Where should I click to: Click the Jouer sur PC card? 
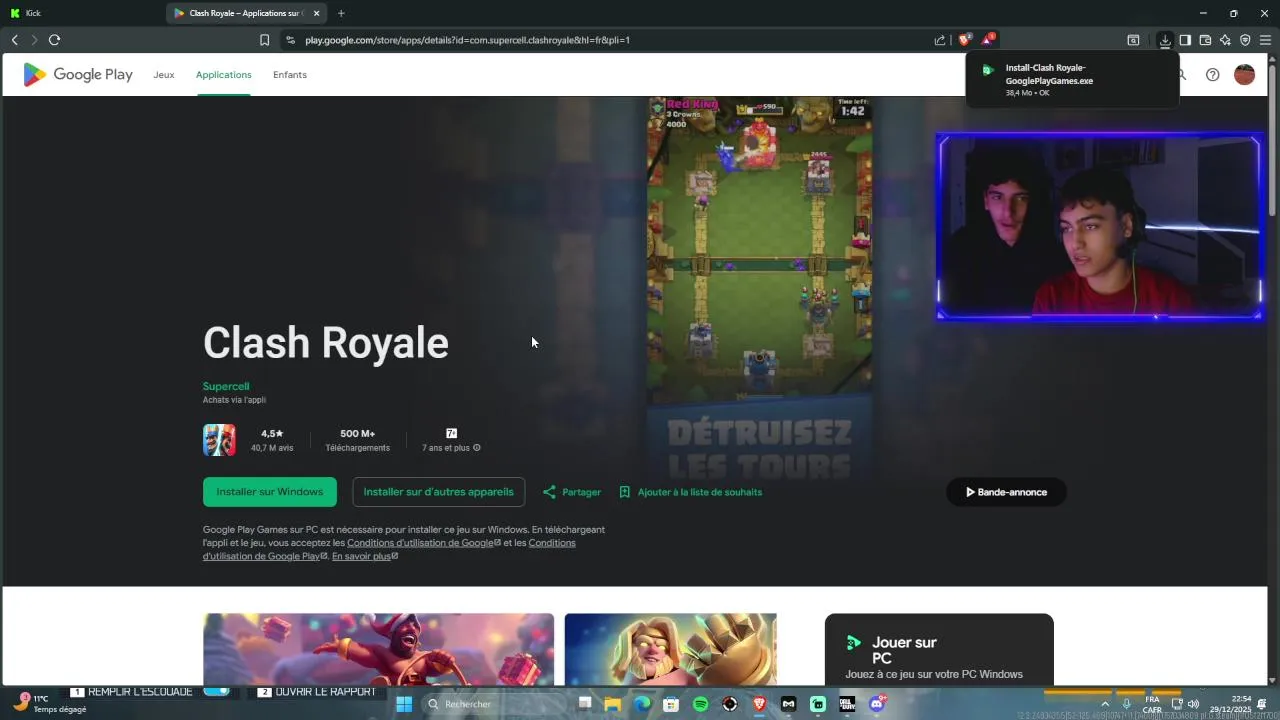pos(939,649)
